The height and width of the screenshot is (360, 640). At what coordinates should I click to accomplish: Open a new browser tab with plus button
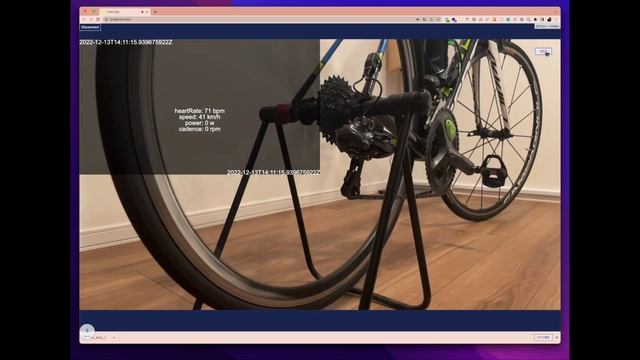pos(155,12)
